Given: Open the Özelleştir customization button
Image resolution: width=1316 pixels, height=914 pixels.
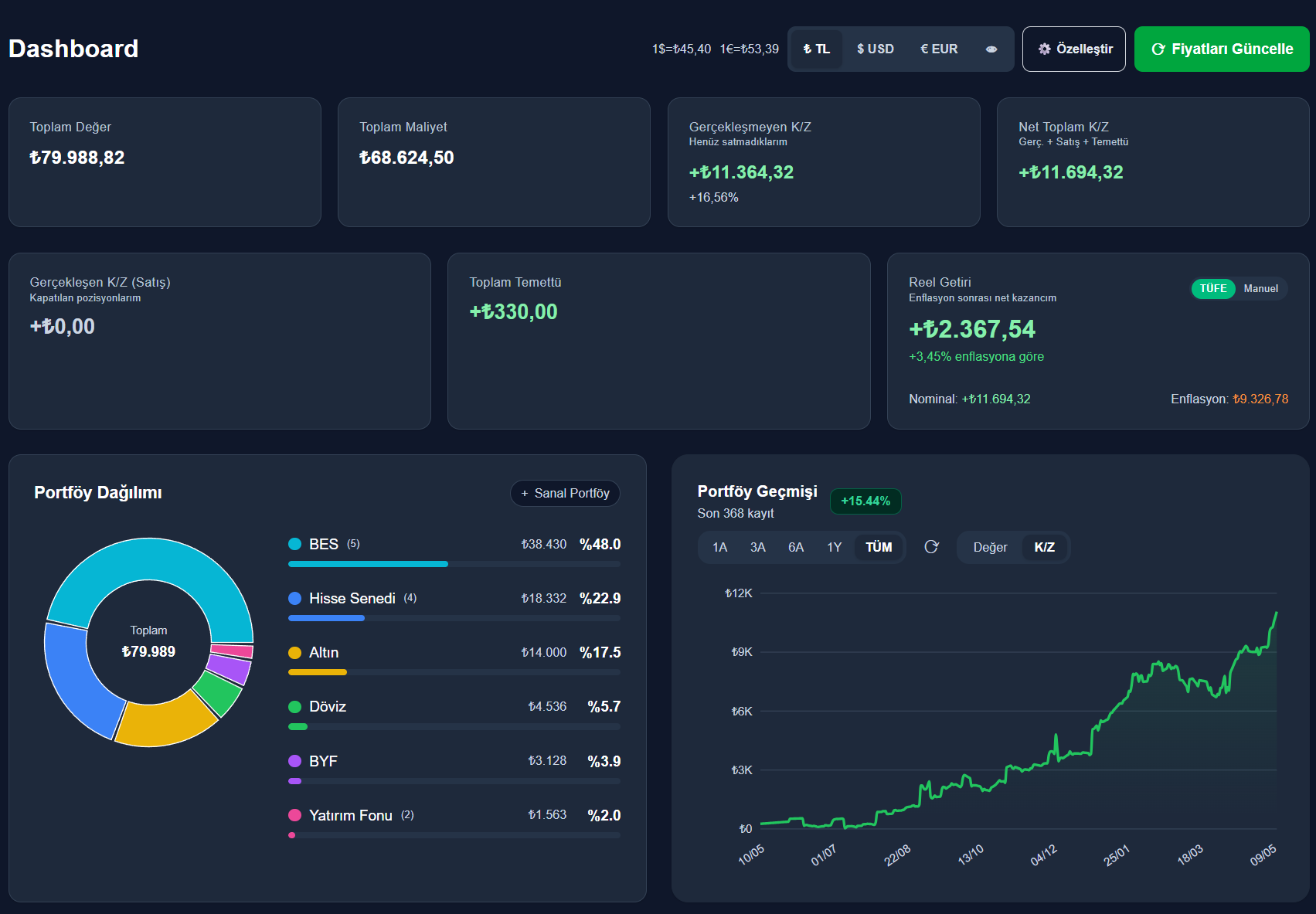Looking at the screenshot, I should (1074, 49).
